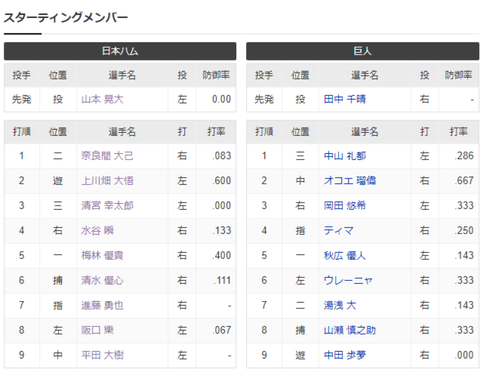Select the .067 batting average for 阪口 樂
The height and width of the screenshot is (376, 480).
coord(222,330)
